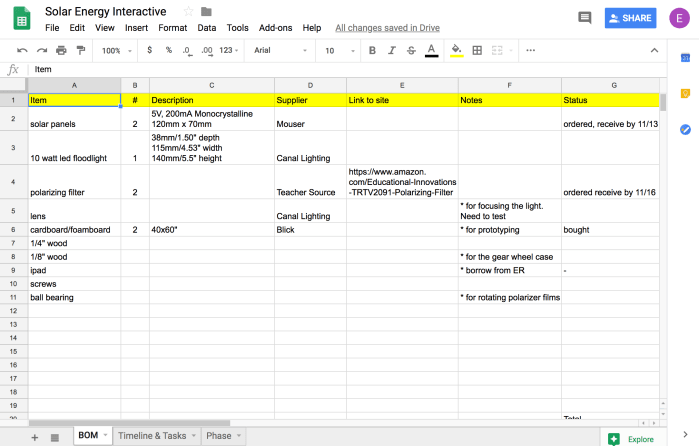The width and height of the screenshot is (699, 446).
Task: Open the zoom 100% dropdown
Action: [116, 50]
